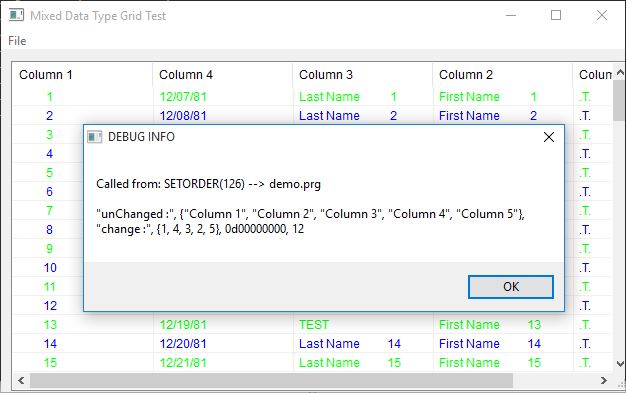The image size is (626, 393).
Task: Click the vertical scrollbar thumb
Action: coord(620,100)
